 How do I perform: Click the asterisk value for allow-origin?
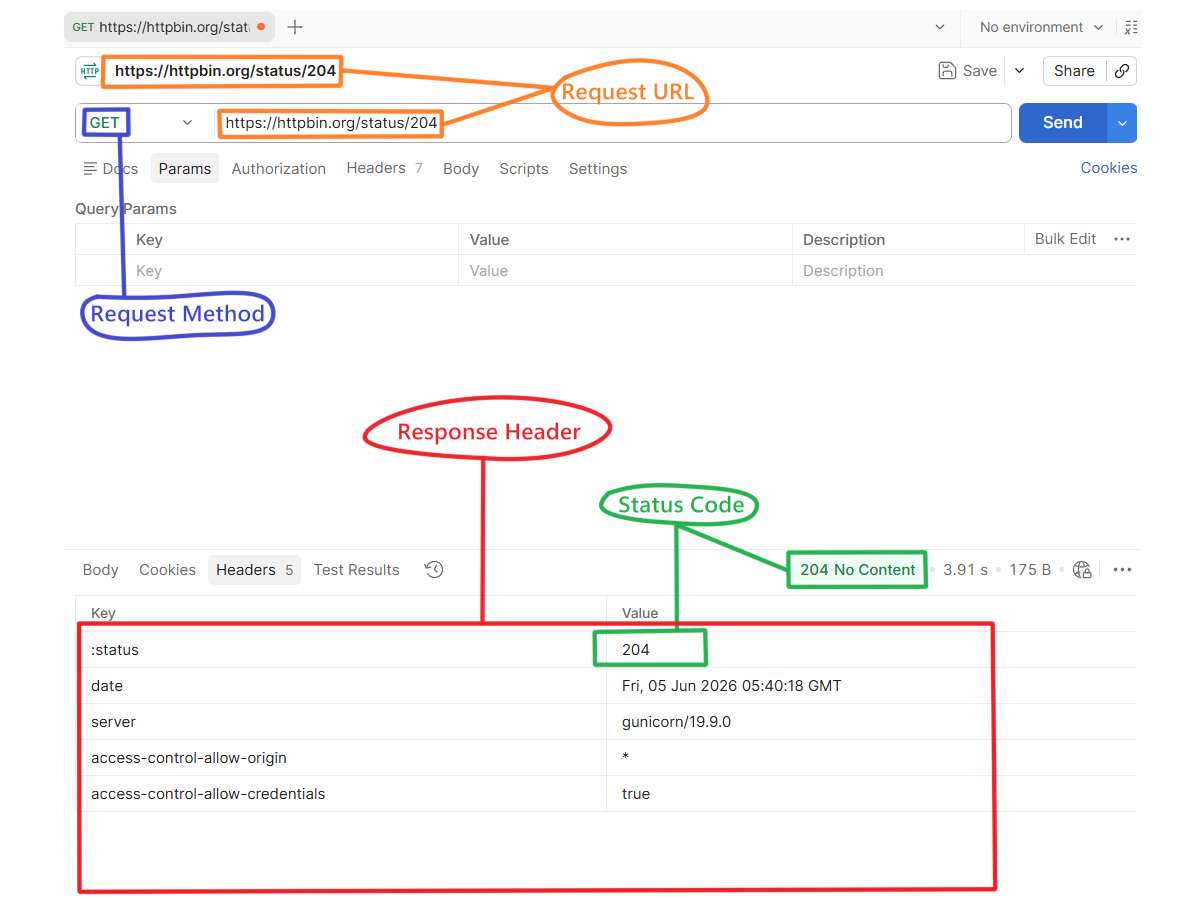coord(625,757)
